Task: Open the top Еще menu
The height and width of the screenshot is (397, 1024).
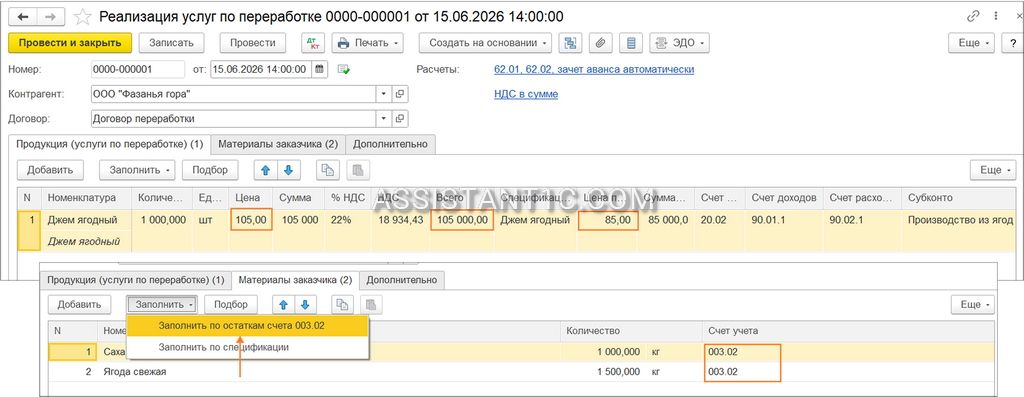Action: click(971, 43)
